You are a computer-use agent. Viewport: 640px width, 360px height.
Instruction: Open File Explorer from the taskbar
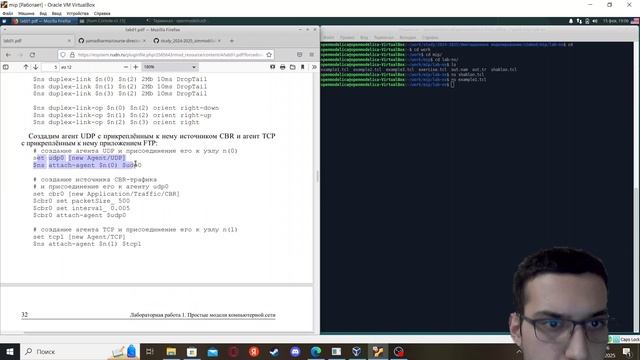[171, 351]
